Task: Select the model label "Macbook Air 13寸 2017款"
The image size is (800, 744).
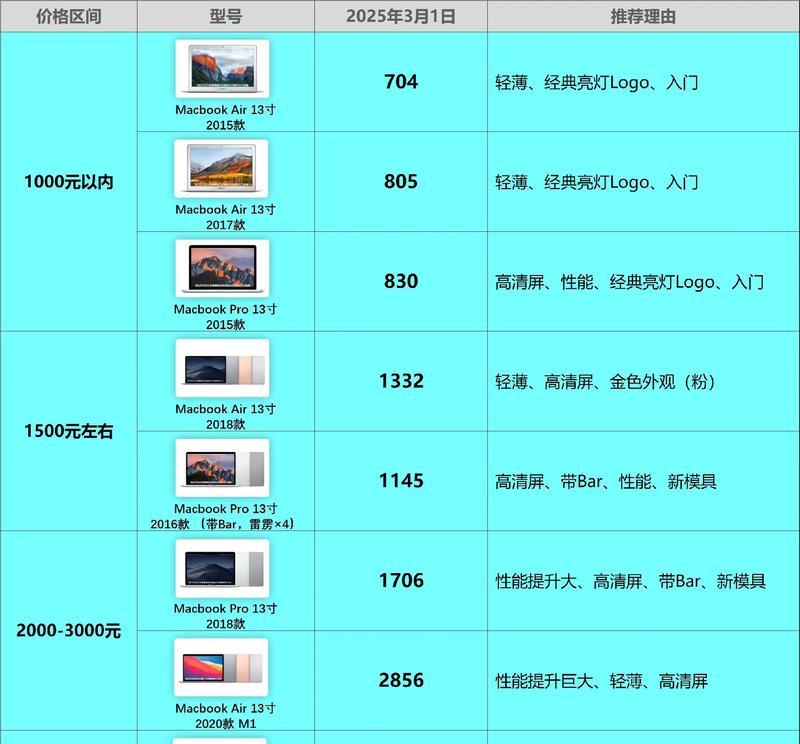Action: coord(225,217)
